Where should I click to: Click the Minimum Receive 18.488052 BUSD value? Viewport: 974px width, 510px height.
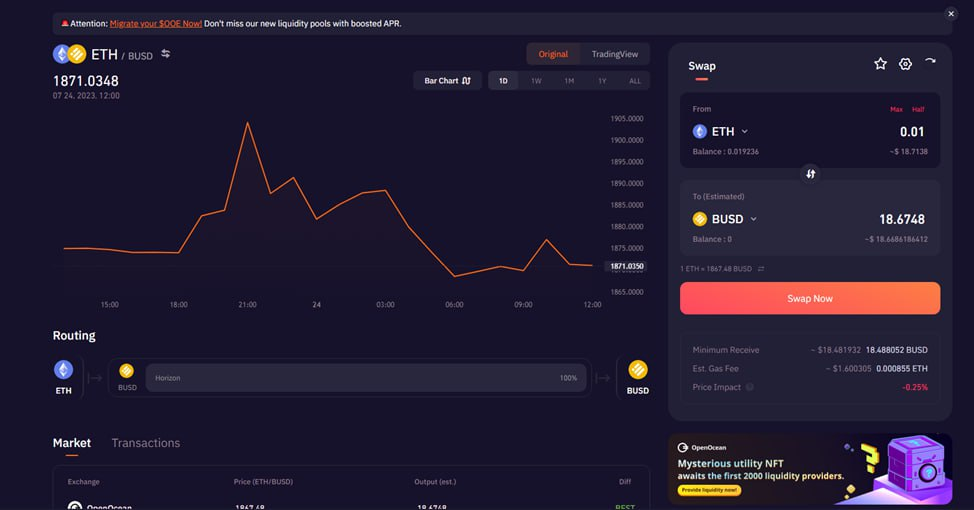[896, 350]
